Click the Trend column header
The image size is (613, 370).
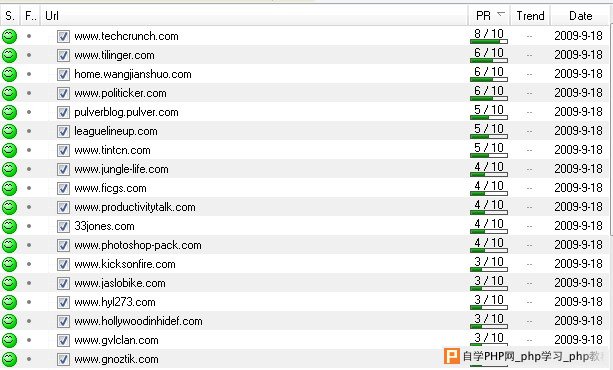pos(531,16)
